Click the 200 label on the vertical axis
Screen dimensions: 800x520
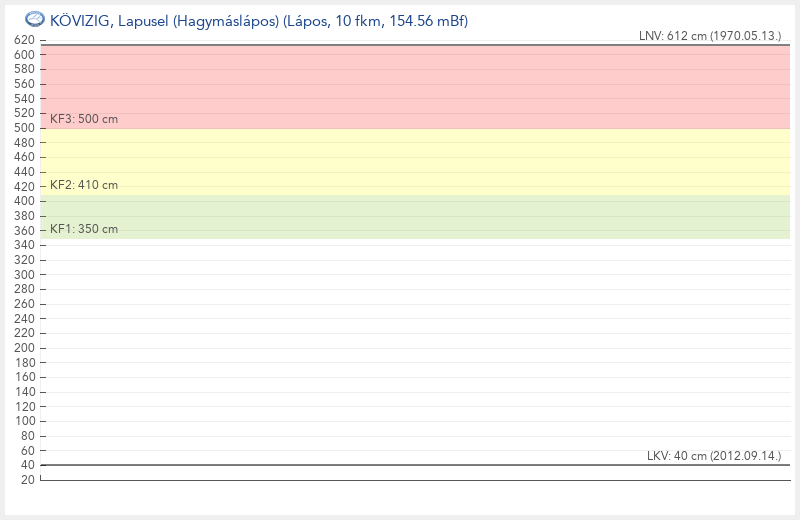tap(25, 348)
